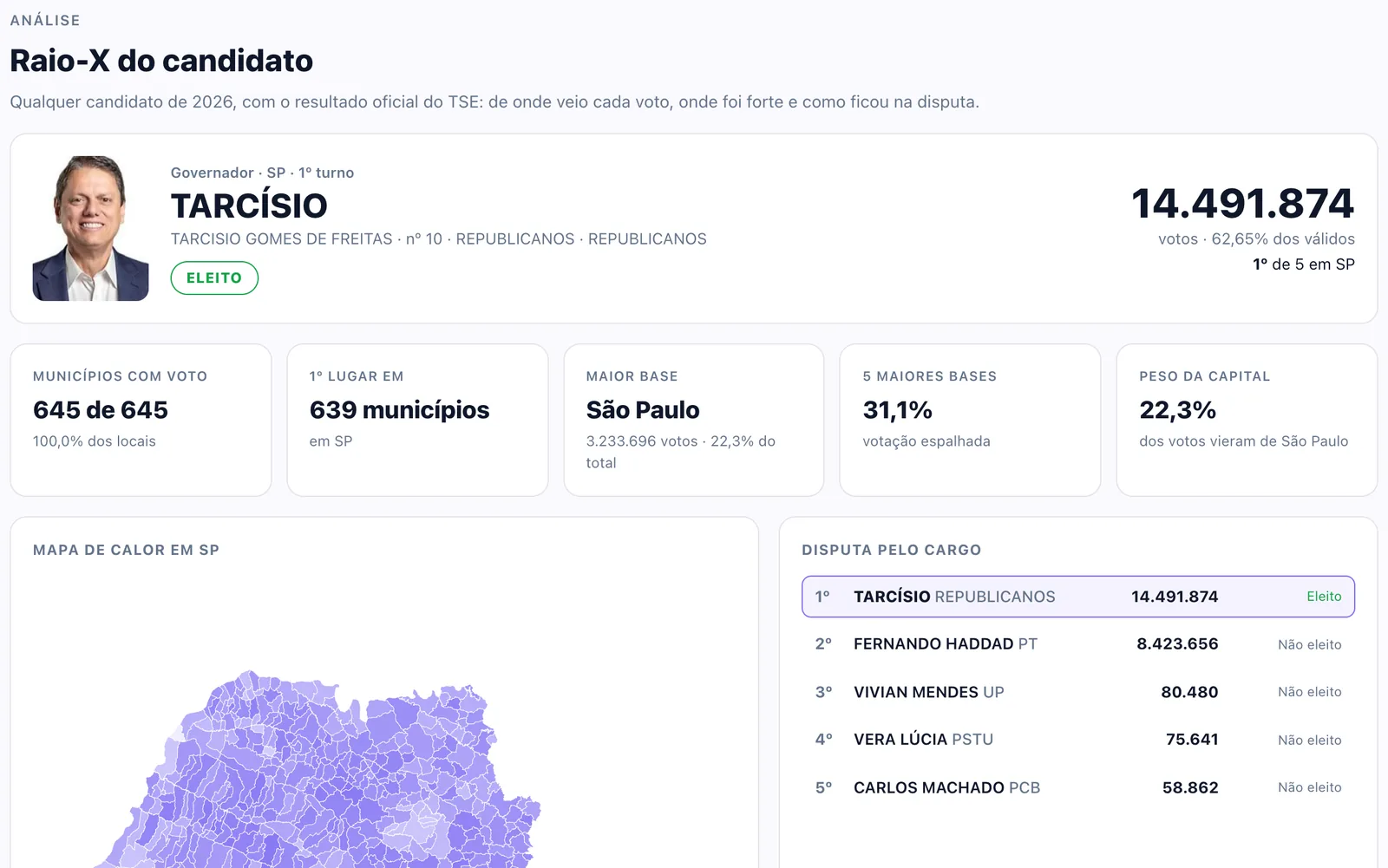Click the 'Governador · SP · 1º turno' label
The height and width of the screenshot is (868, 1388).
pyautogui.click(x=262, y=173)
